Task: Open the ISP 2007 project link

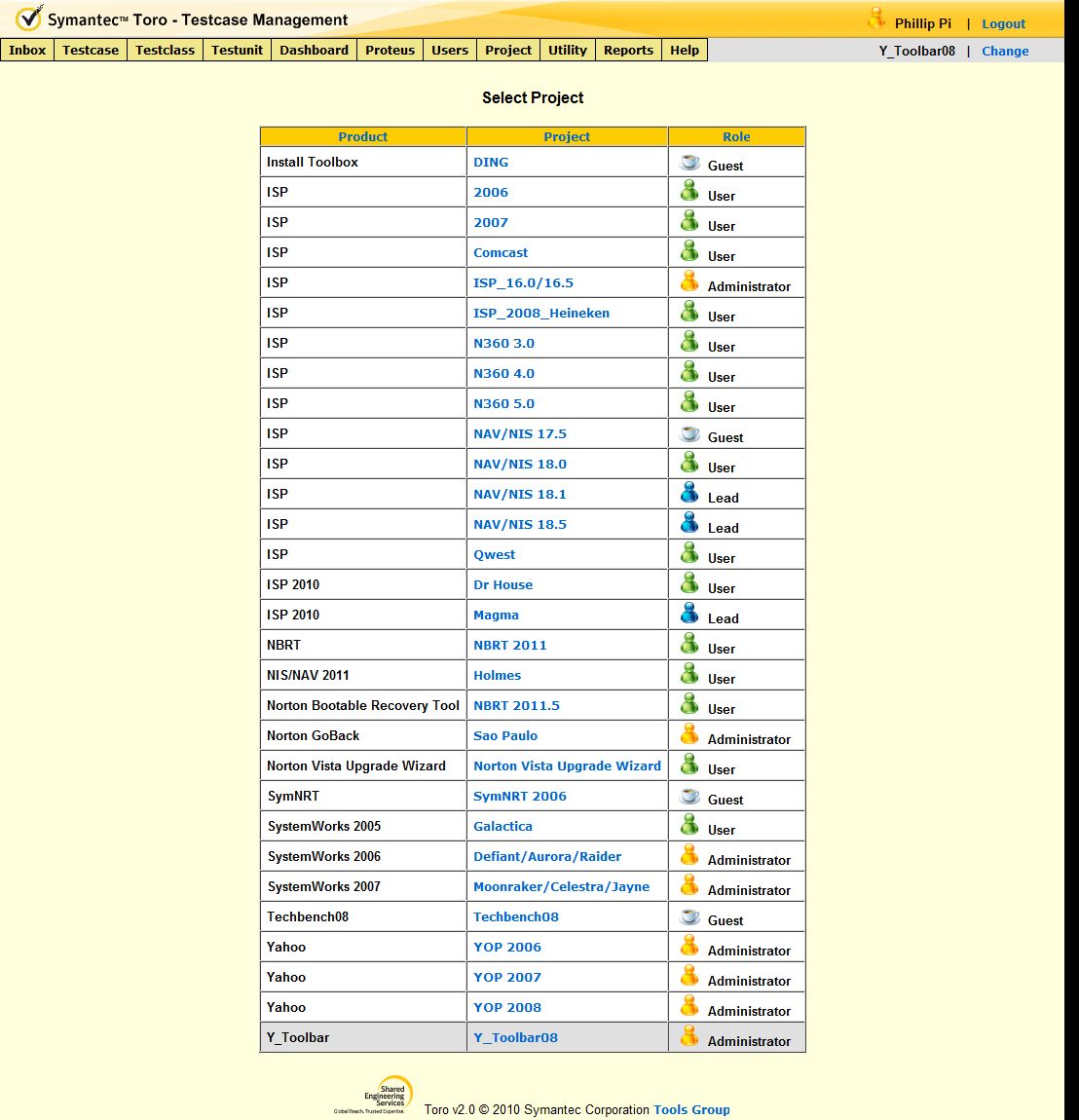Action: pos(491,222)
